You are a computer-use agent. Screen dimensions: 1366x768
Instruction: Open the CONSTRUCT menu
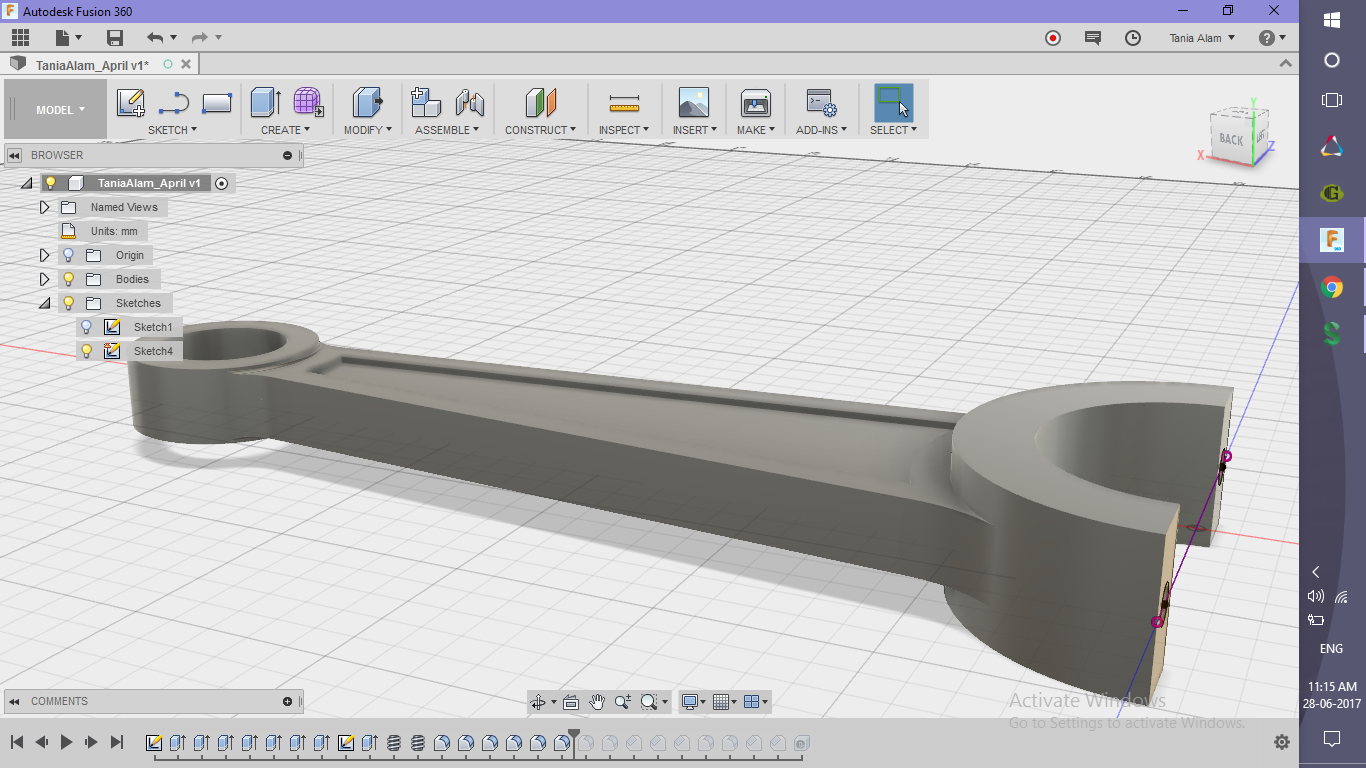click(x=541, y=130)
